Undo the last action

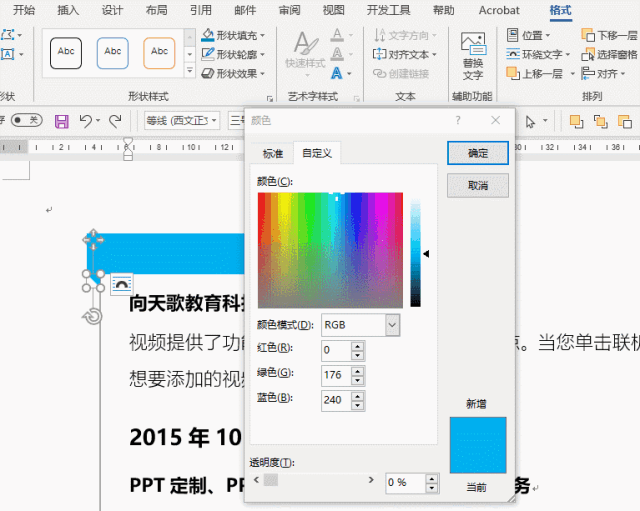tap(86, 121)
